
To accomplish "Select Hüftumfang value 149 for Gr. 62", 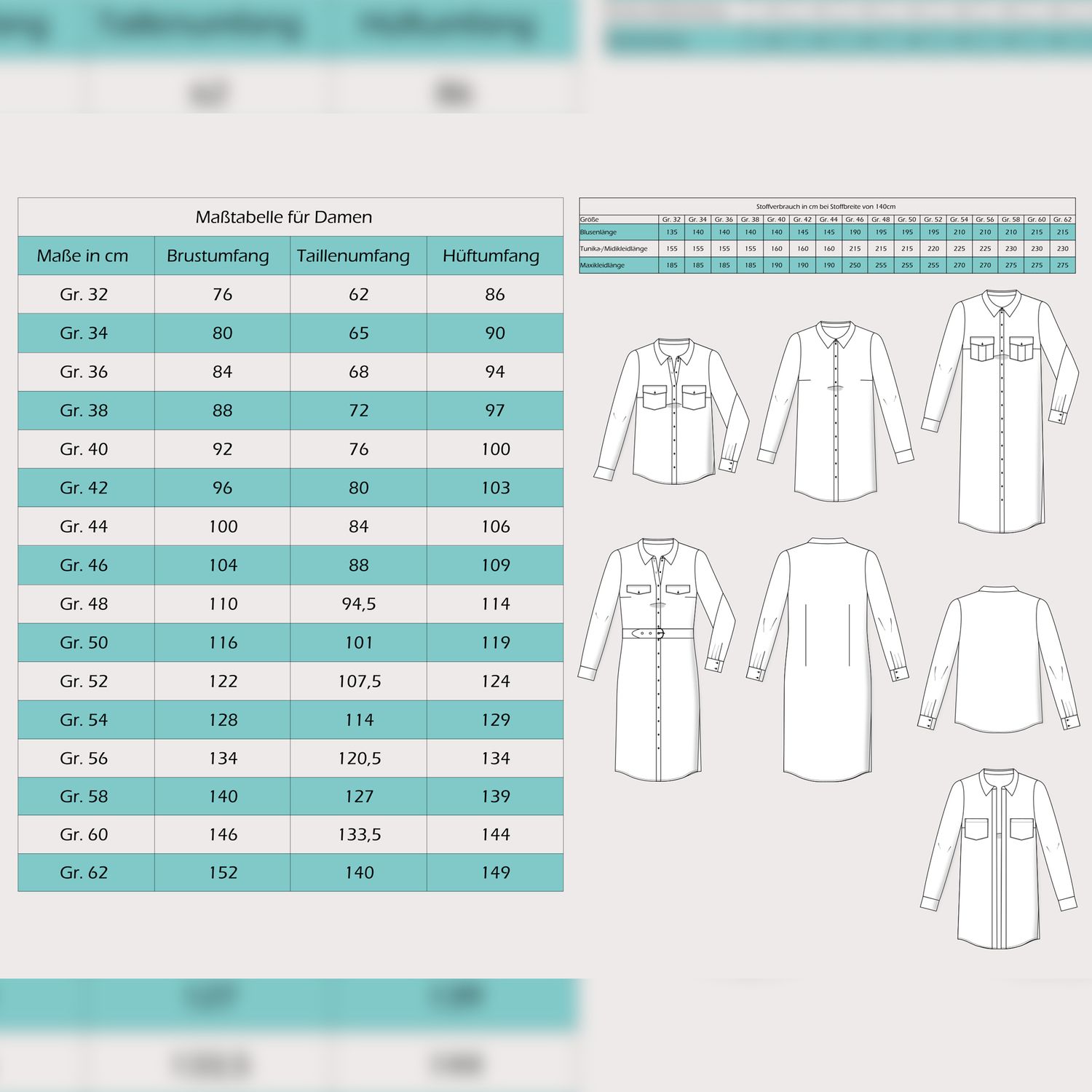I will click(x=496, y=872).
